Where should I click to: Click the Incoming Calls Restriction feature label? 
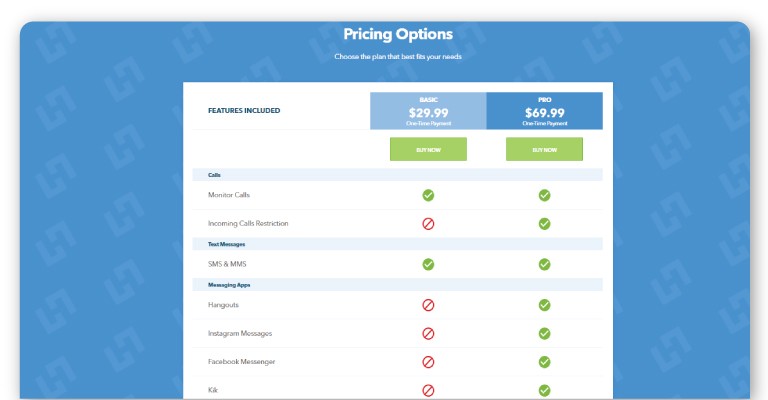coord(248,223)
